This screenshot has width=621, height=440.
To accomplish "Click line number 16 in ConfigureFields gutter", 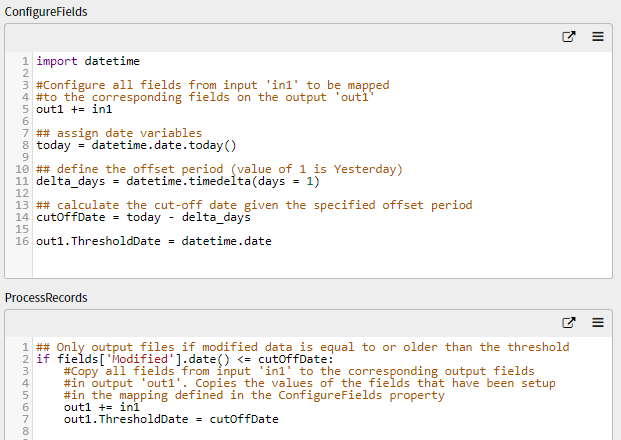I will pyautogui.click(x=22, y=241).
